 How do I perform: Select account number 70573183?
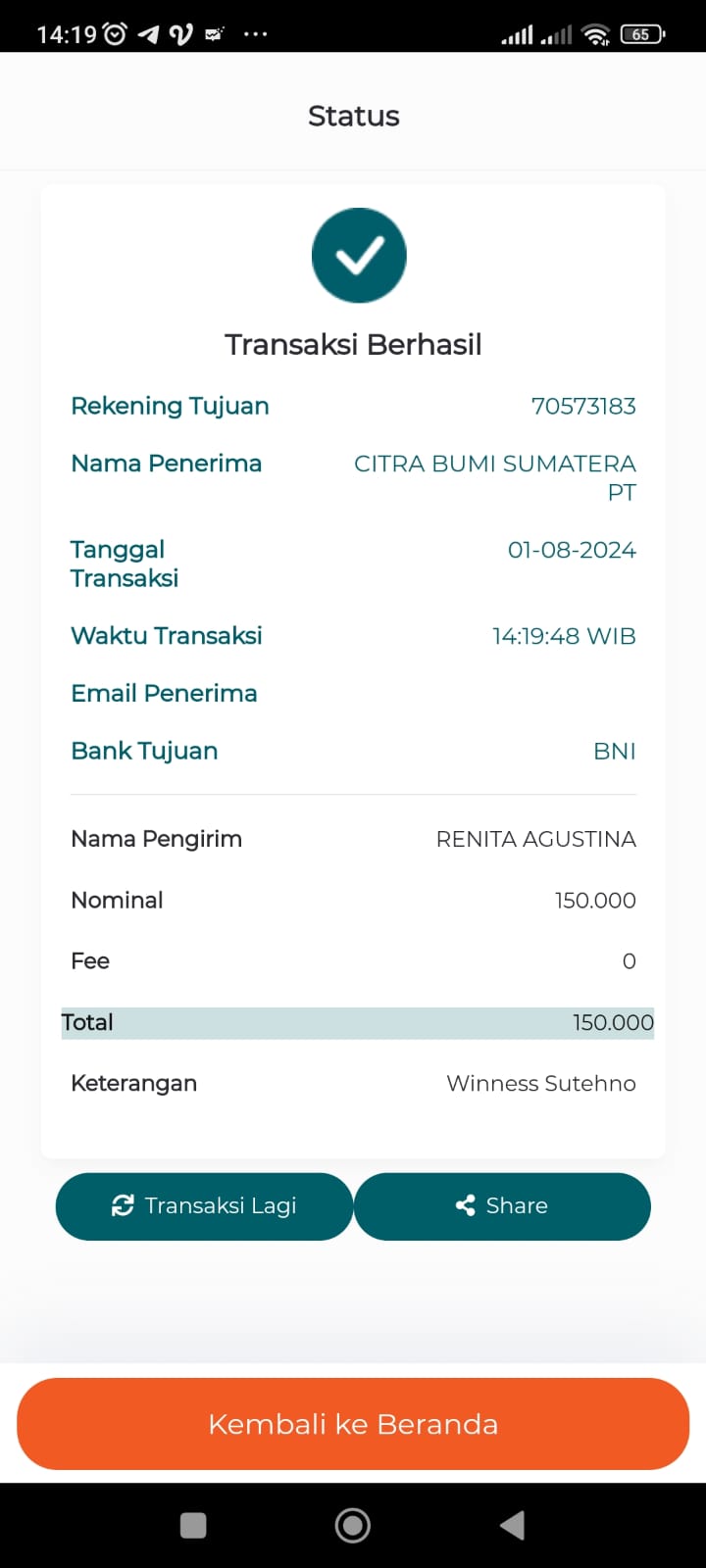583,406
